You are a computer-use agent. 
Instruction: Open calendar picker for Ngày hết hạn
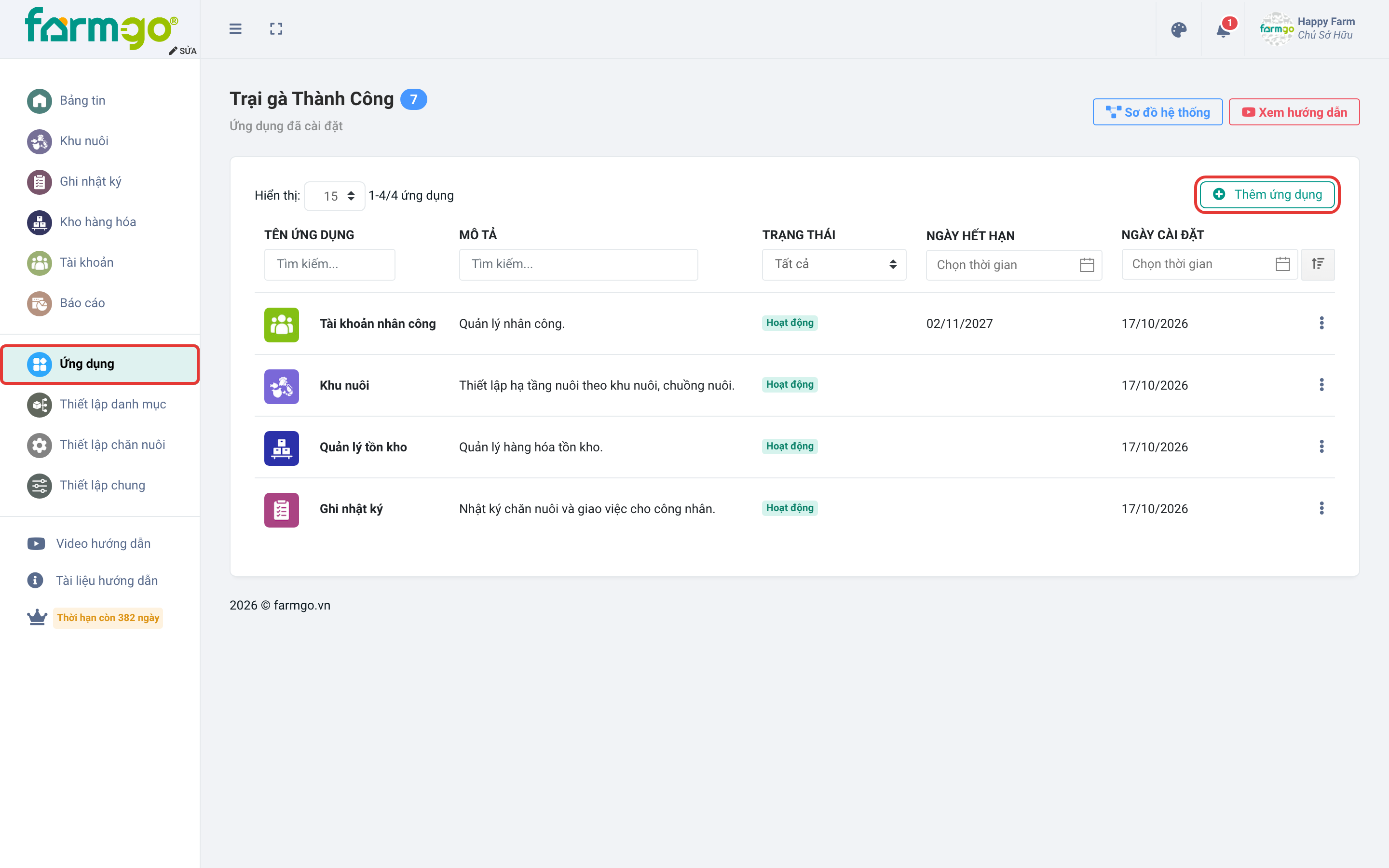point(1087,265)
